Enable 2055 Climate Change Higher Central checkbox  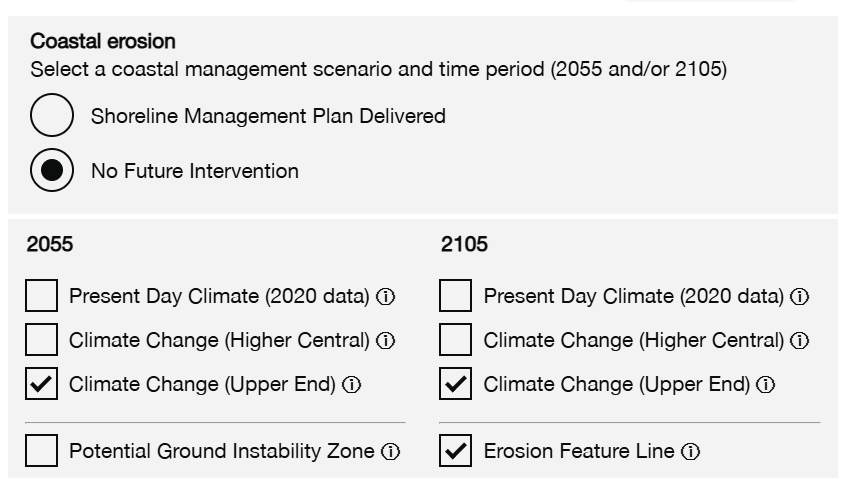(x=41, y=340)
